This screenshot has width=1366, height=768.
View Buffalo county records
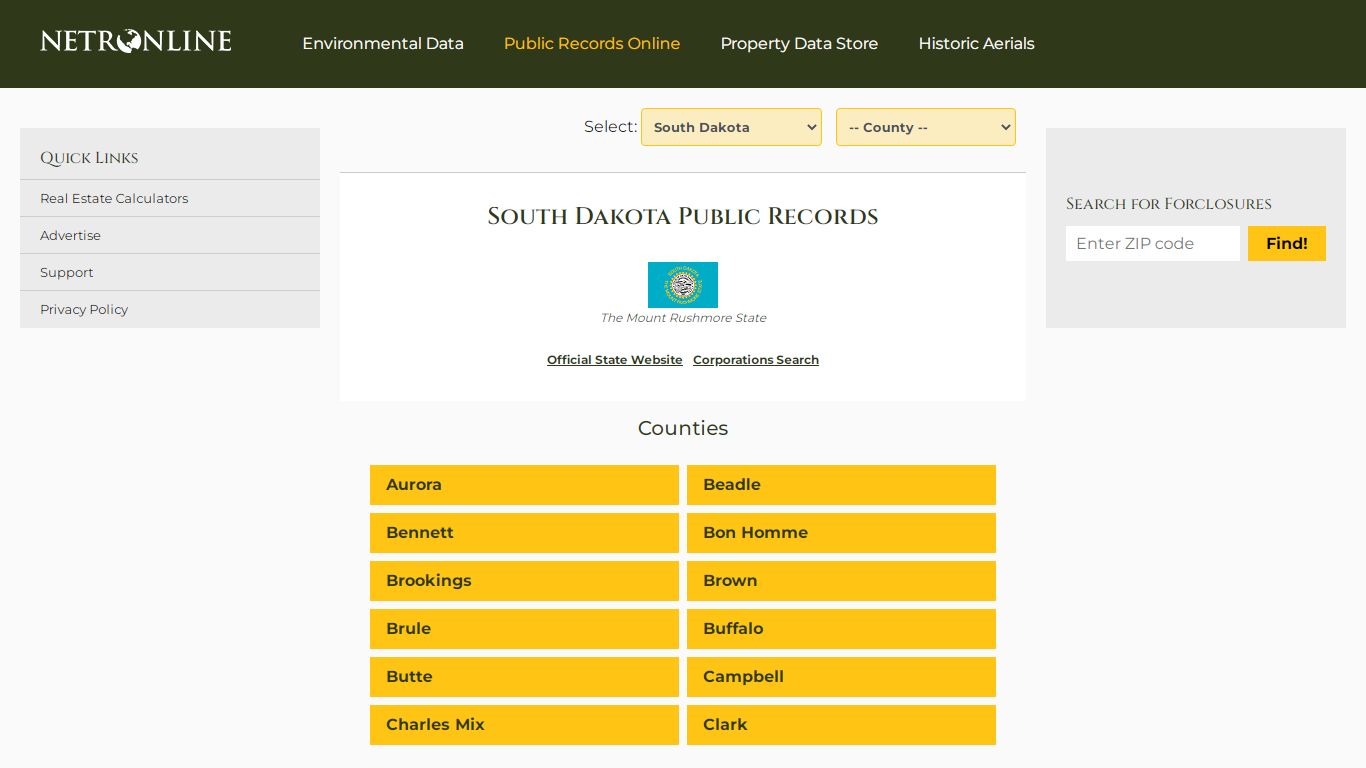[841, 629]
